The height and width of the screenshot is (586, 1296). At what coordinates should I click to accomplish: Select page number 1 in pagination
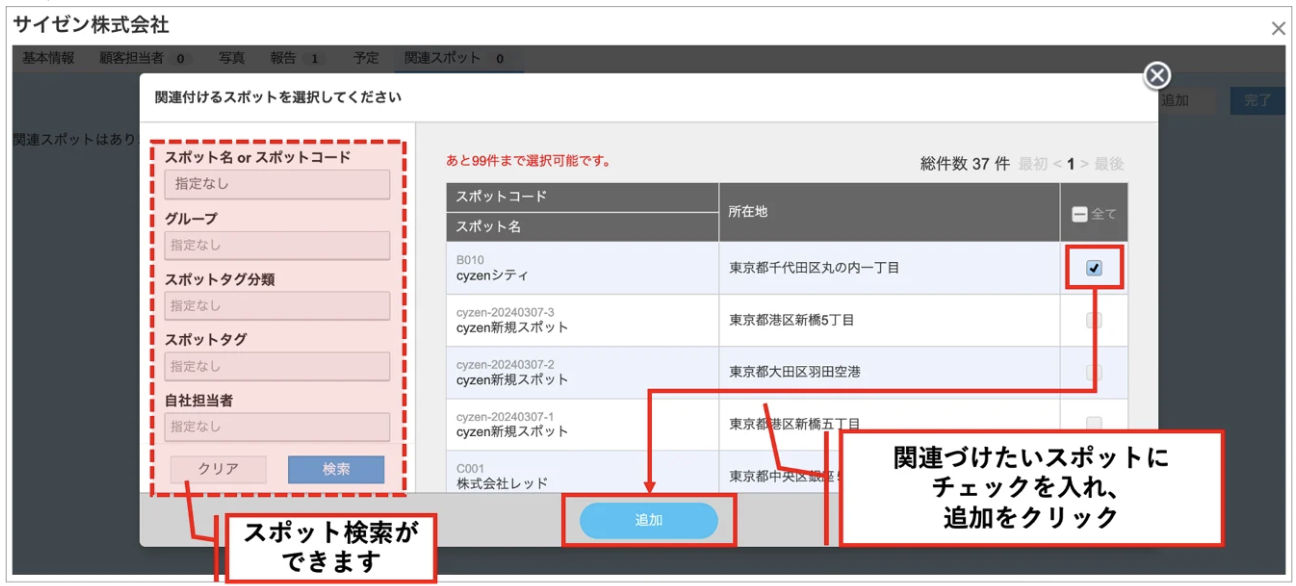pos(1070,164)
